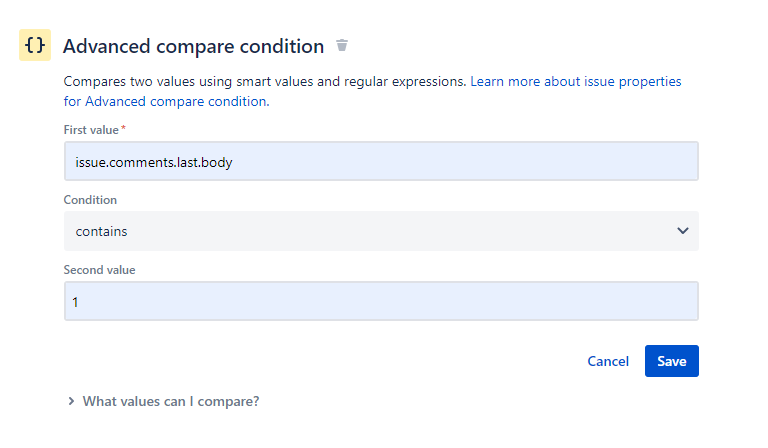Cancel the condition edit

click(608, 361)
